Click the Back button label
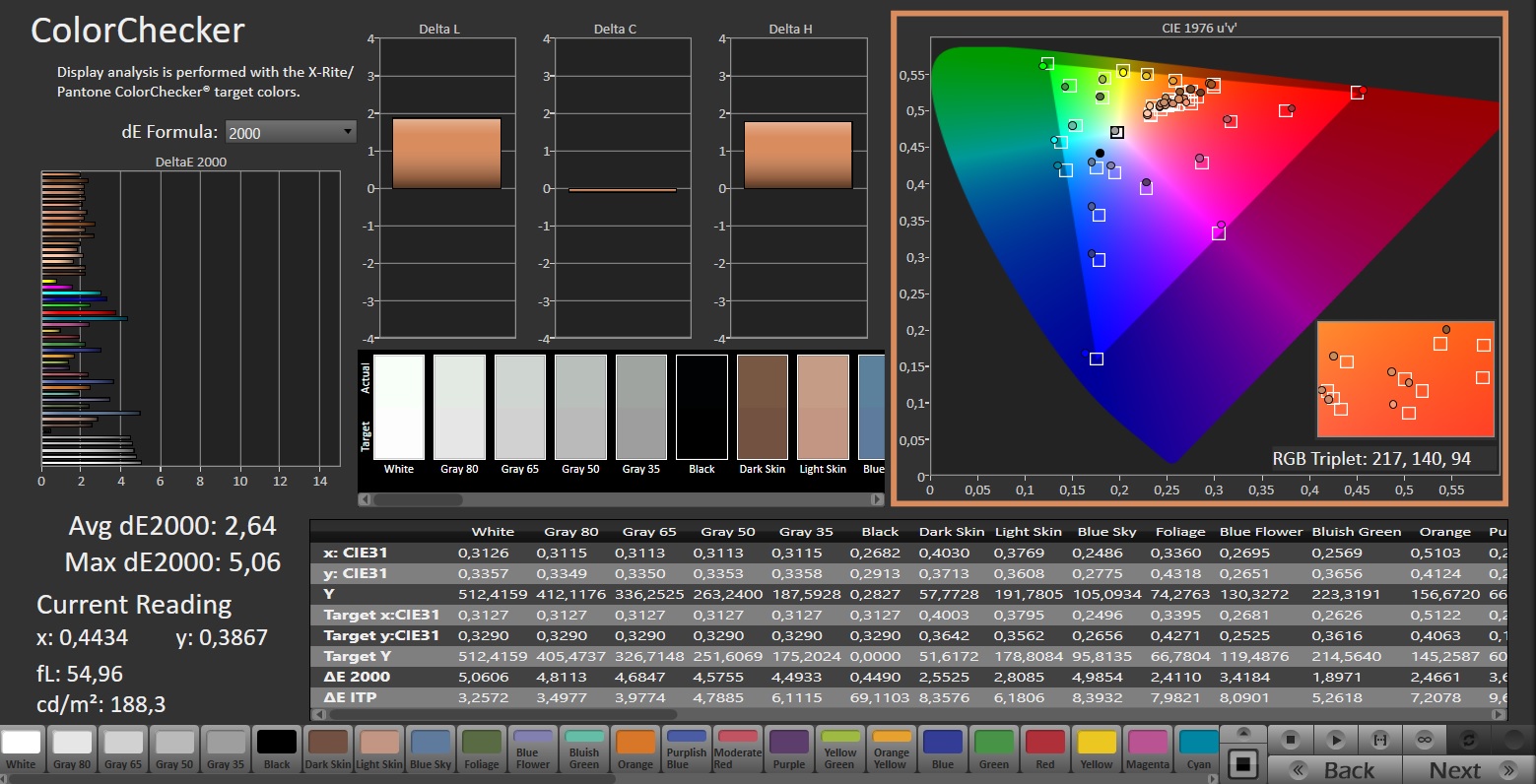Screen dimensions: 1536x784 (x=1349, y=770)
